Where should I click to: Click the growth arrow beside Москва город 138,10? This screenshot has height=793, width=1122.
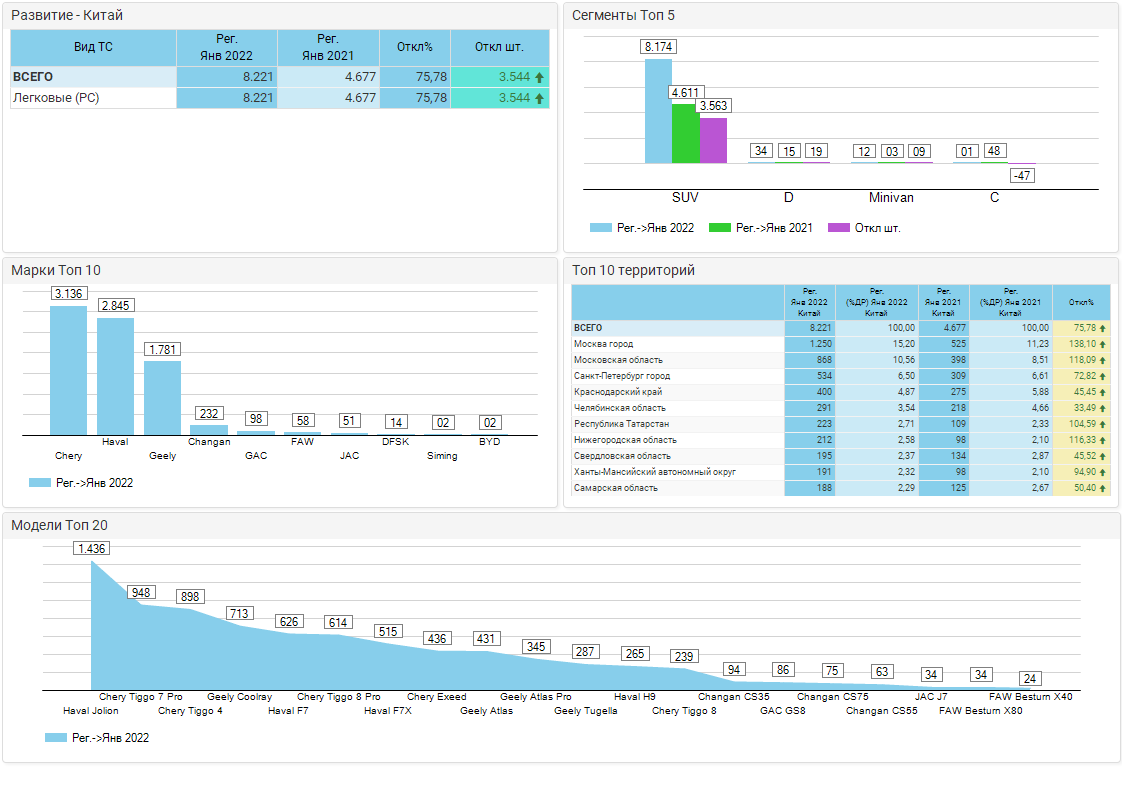[1103, 344]
